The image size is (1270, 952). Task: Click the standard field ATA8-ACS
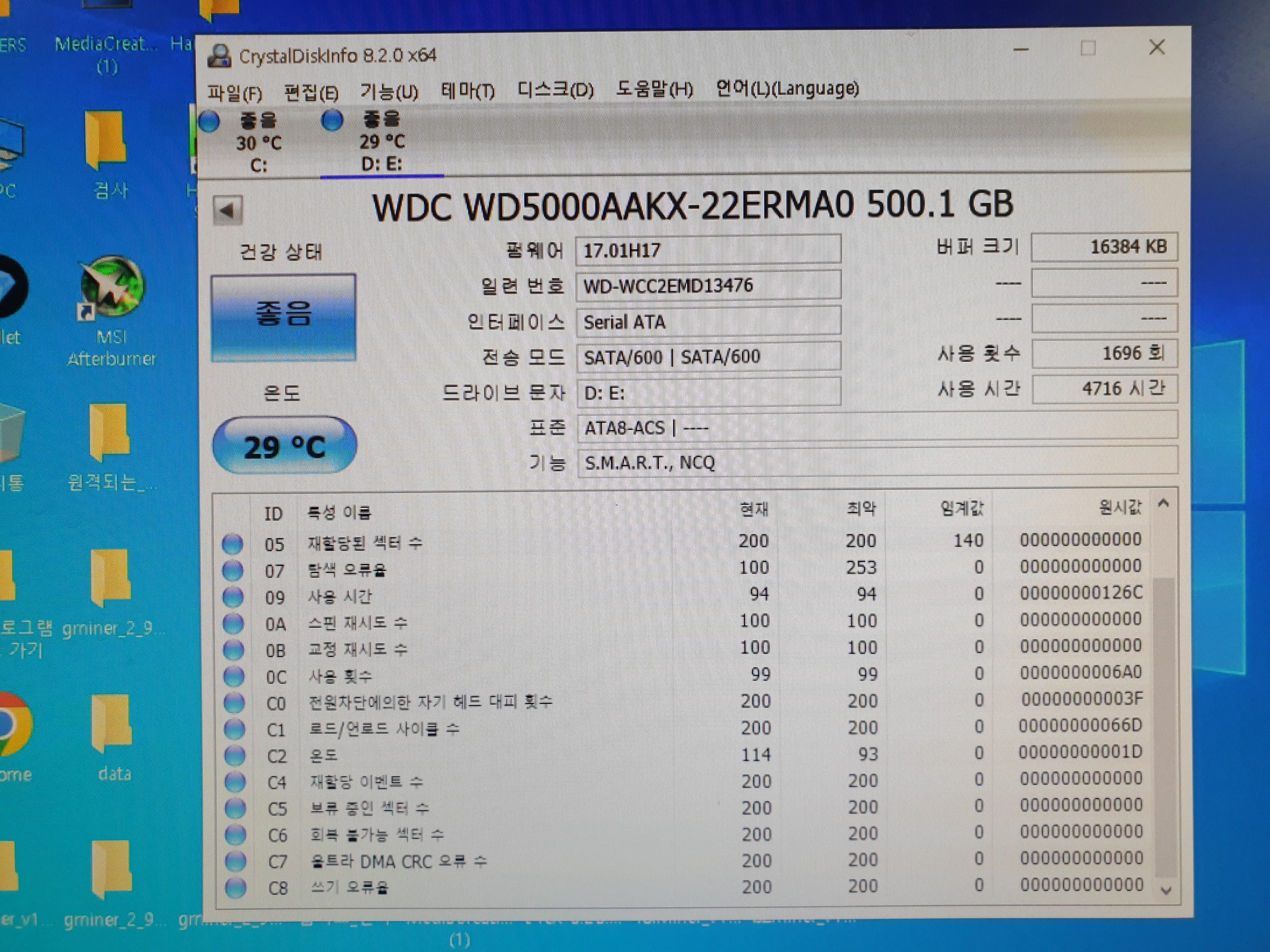(877, 428)
